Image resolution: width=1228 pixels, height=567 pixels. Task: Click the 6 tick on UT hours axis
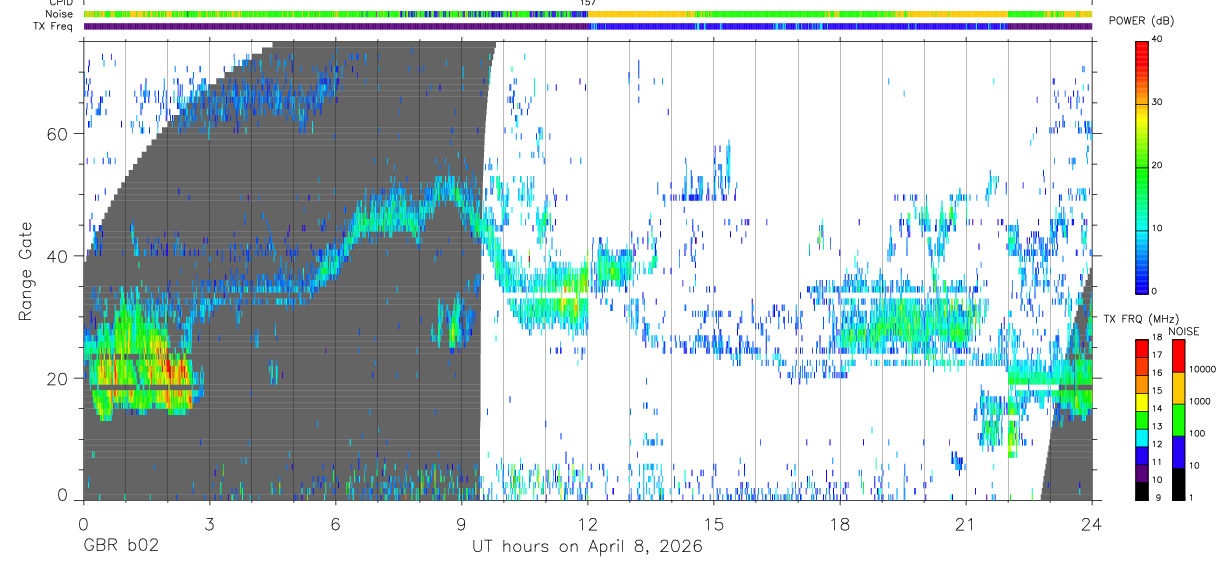tap(335, 524)
